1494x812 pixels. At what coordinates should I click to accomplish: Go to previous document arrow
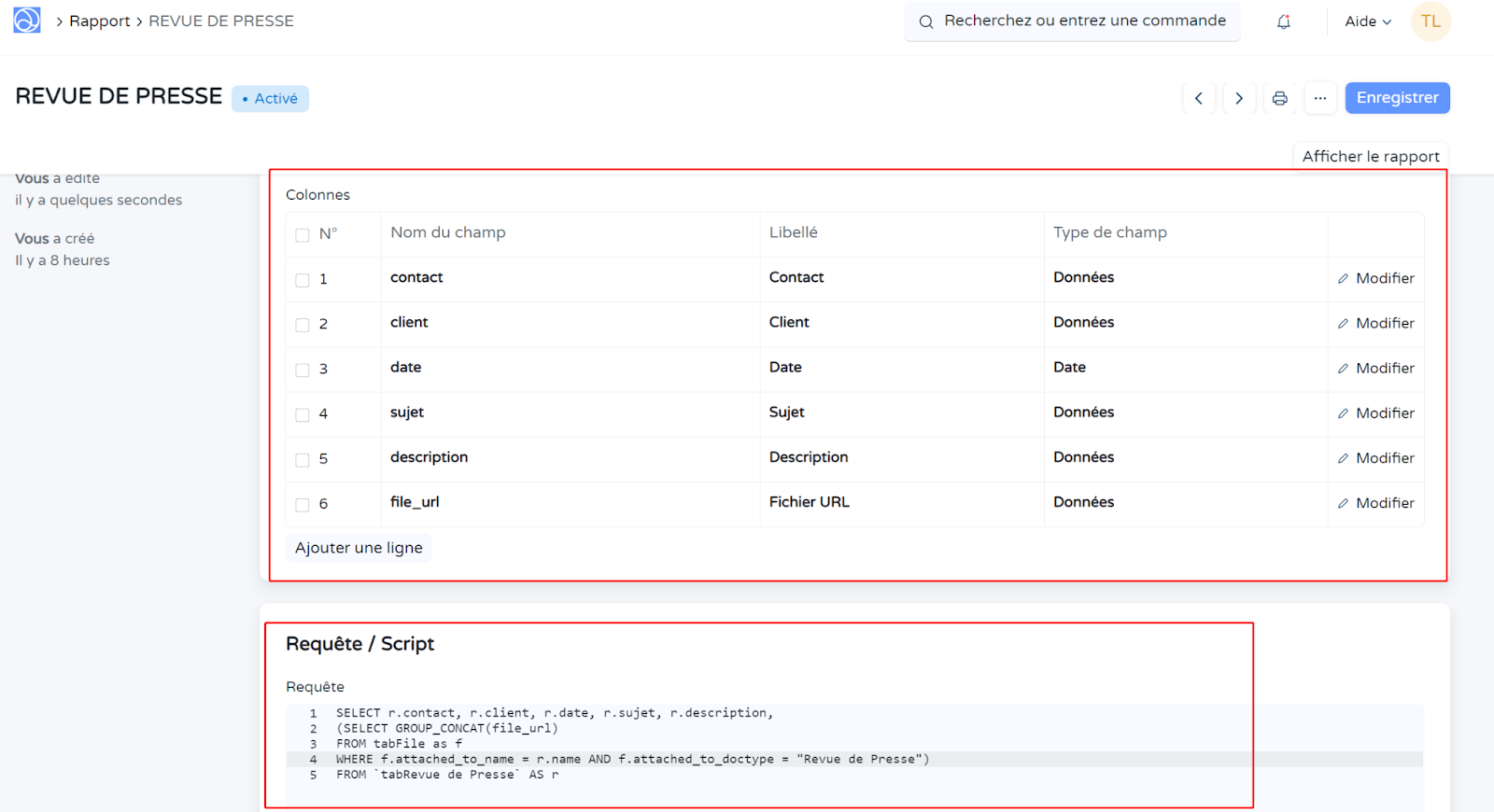[1199, 98]
